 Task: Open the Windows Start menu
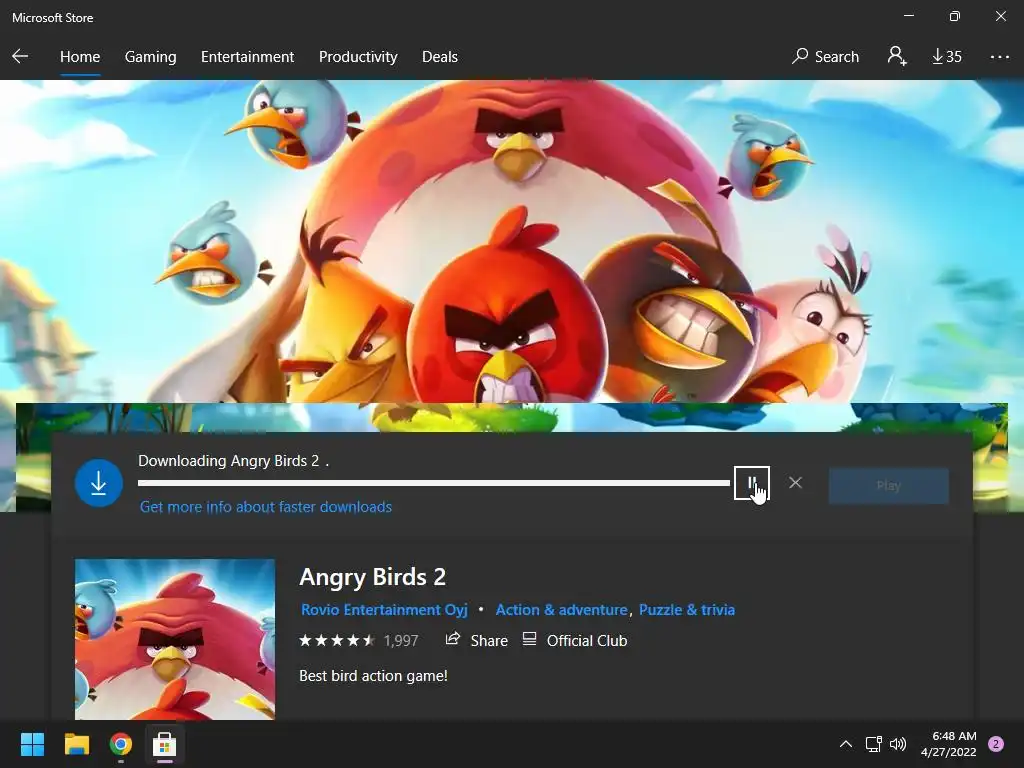tap(32, 744)
